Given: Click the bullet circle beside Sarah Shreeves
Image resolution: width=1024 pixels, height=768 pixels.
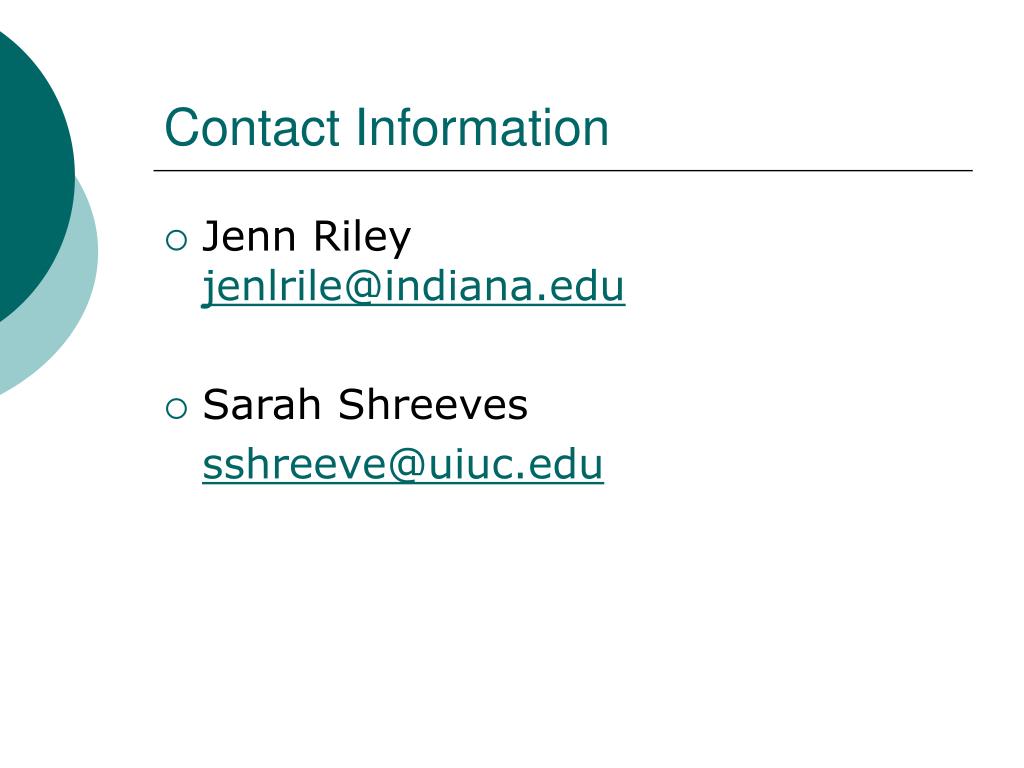Looking at the screenshot, I should (x=176, y=409).
